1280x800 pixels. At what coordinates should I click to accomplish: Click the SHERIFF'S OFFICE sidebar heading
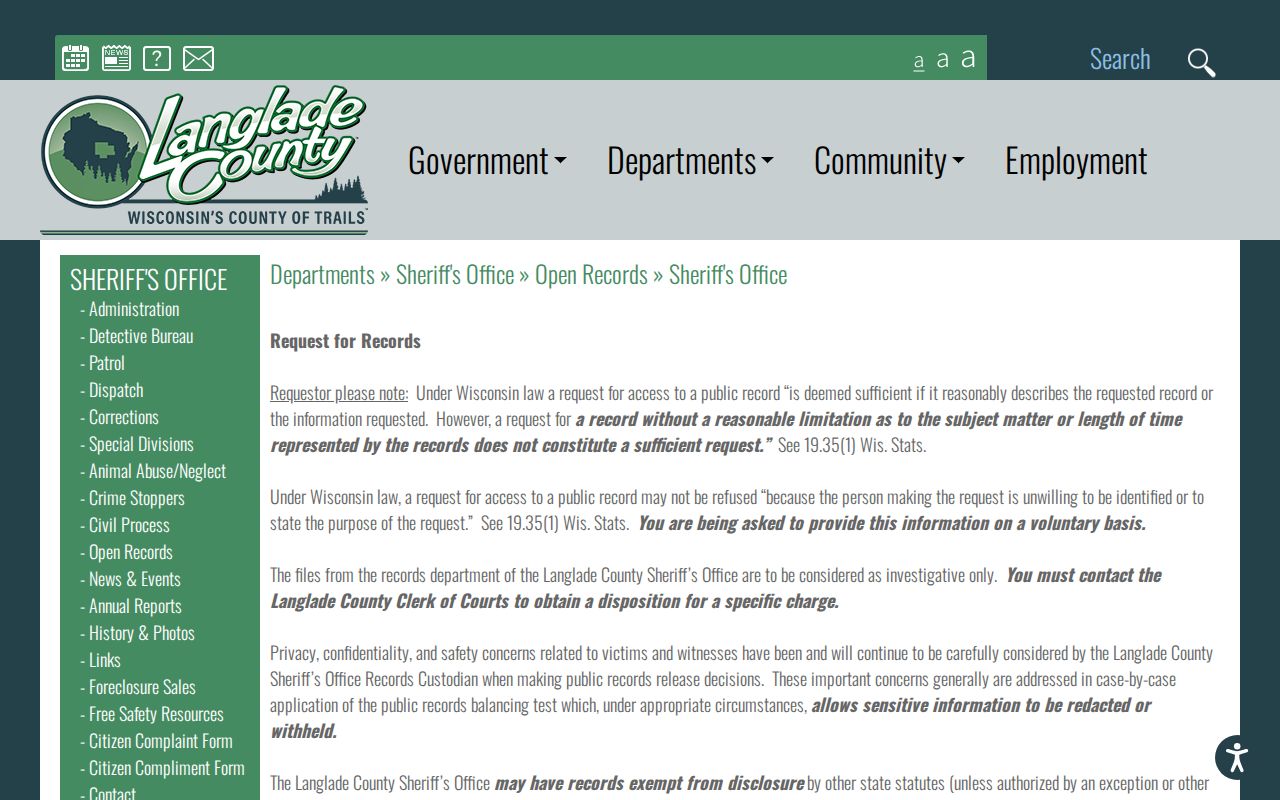(149, 279)
